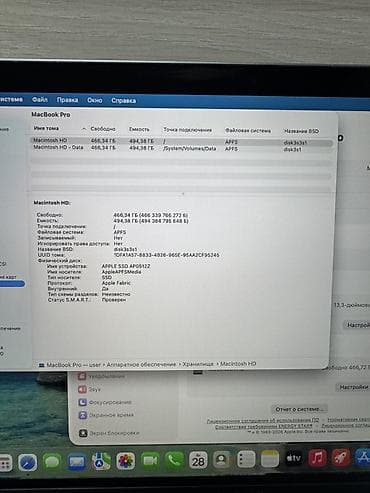Select Звук in the System Settings sidebar
Image resolution: width=370 pixels, height=493 pixels.
89,389
